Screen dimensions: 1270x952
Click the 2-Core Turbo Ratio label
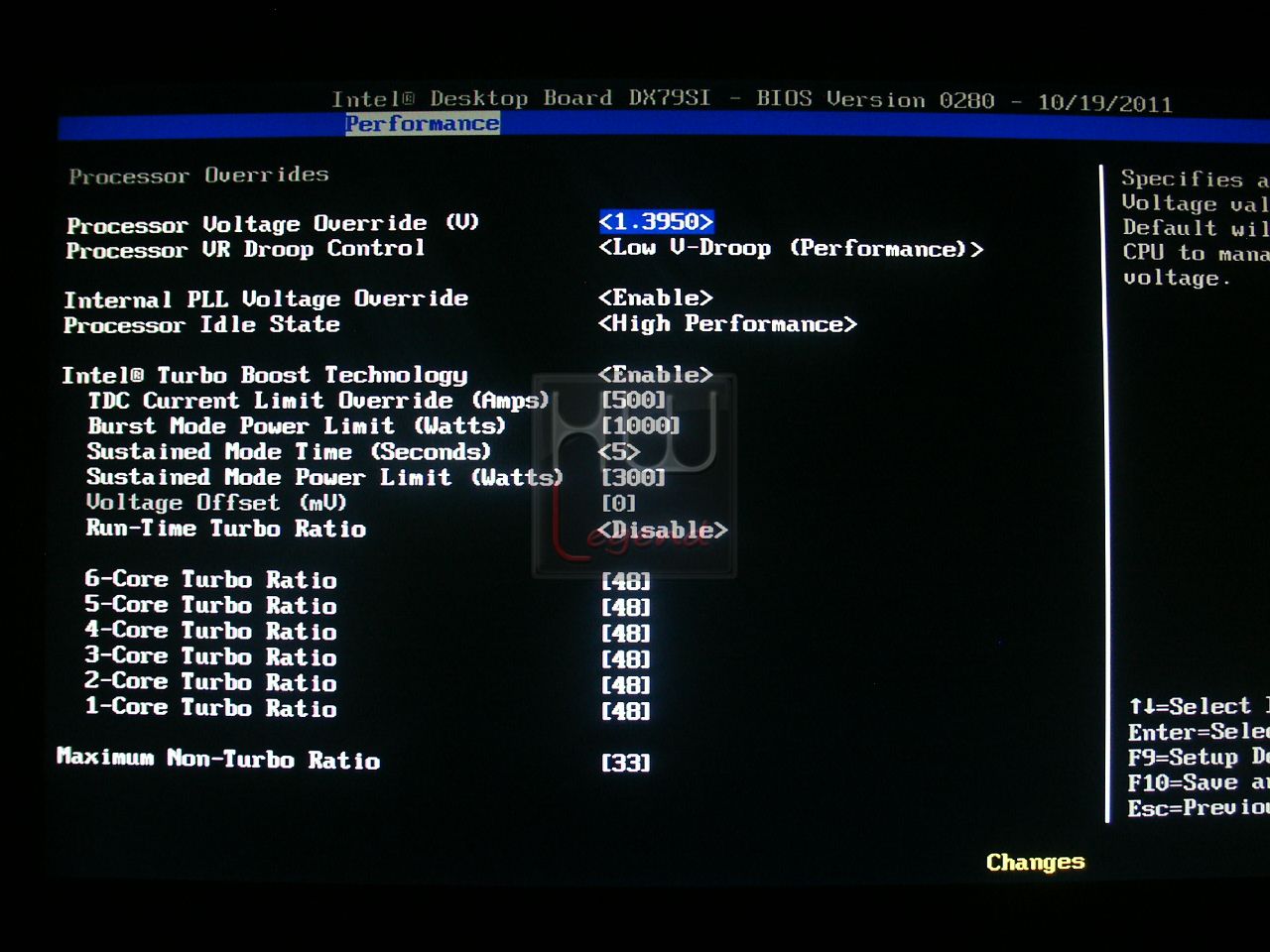pyautogui.click(x=210, y=682)
